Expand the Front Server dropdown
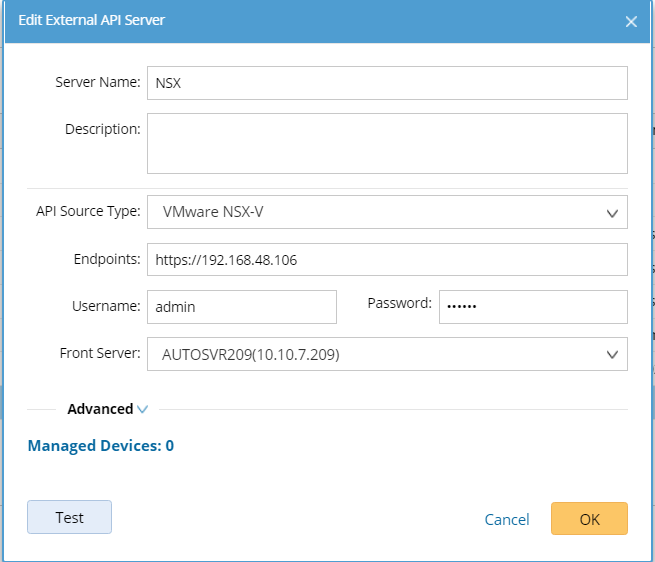Viewport: 655px width, 562px height. click(387, 354)
